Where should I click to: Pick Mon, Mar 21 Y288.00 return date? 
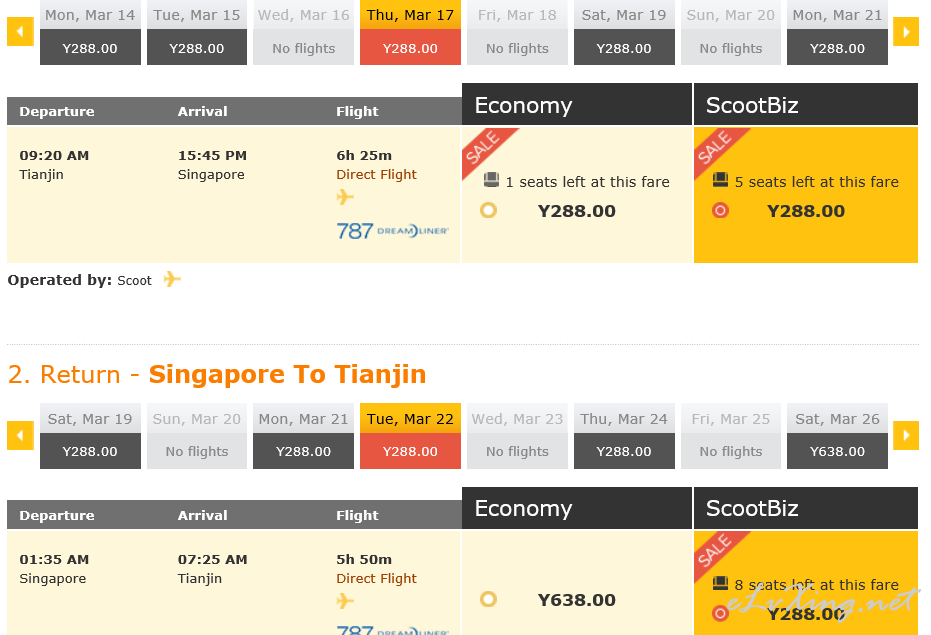(x=303, y=436)
